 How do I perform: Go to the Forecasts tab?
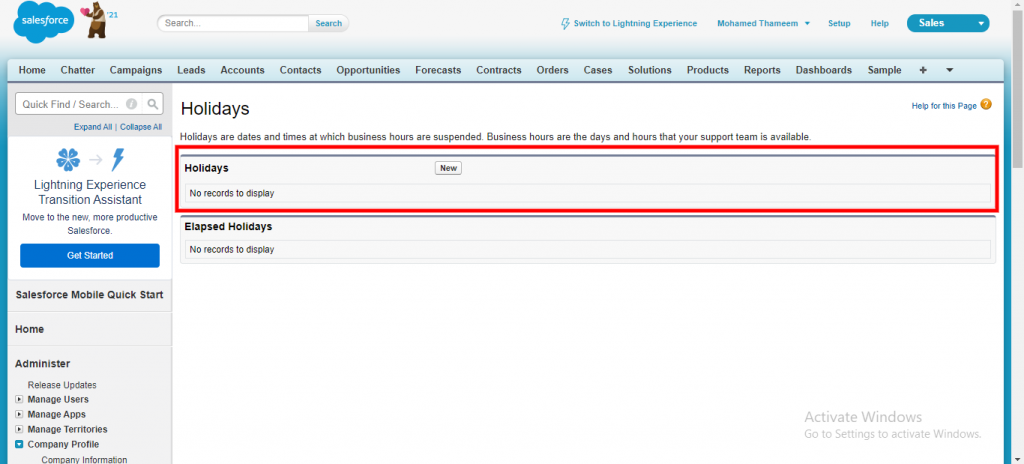438,70
